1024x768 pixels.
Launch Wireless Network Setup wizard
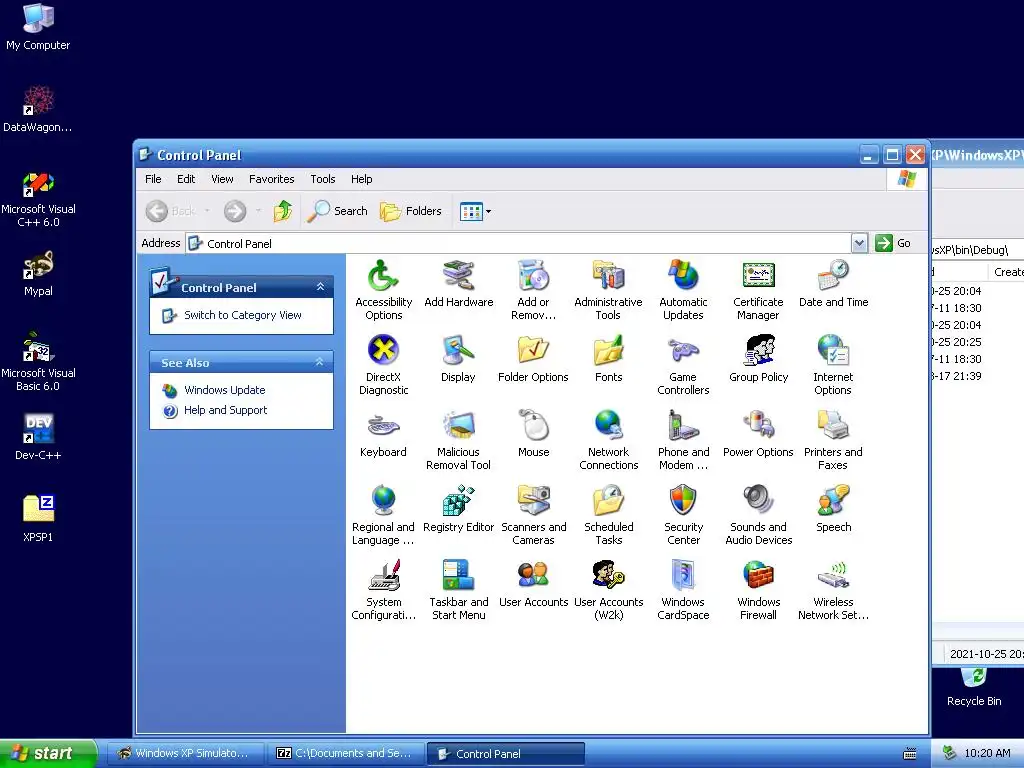[x=833, y=590]
